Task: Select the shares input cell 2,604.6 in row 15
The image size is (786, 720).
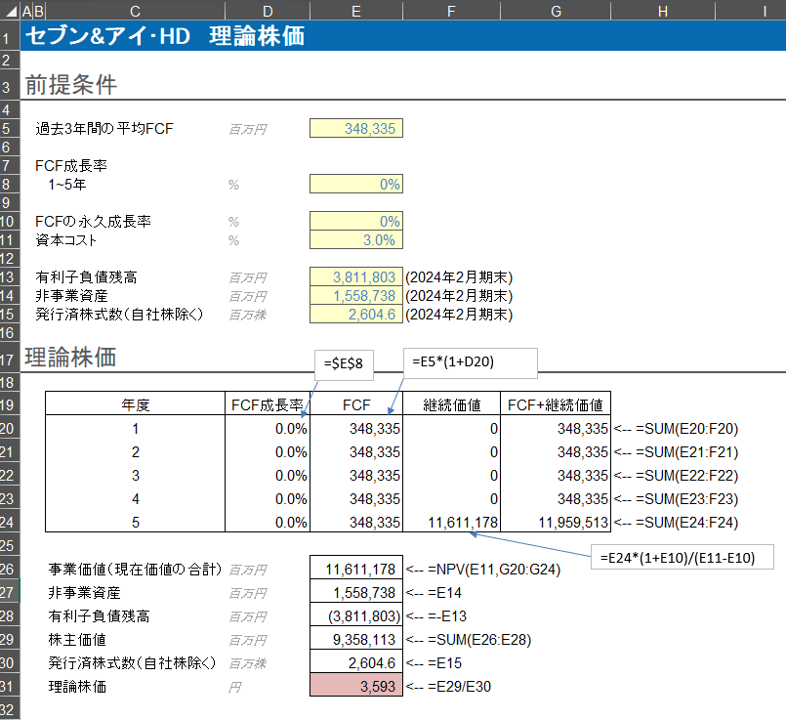Action: click(356, 314)
